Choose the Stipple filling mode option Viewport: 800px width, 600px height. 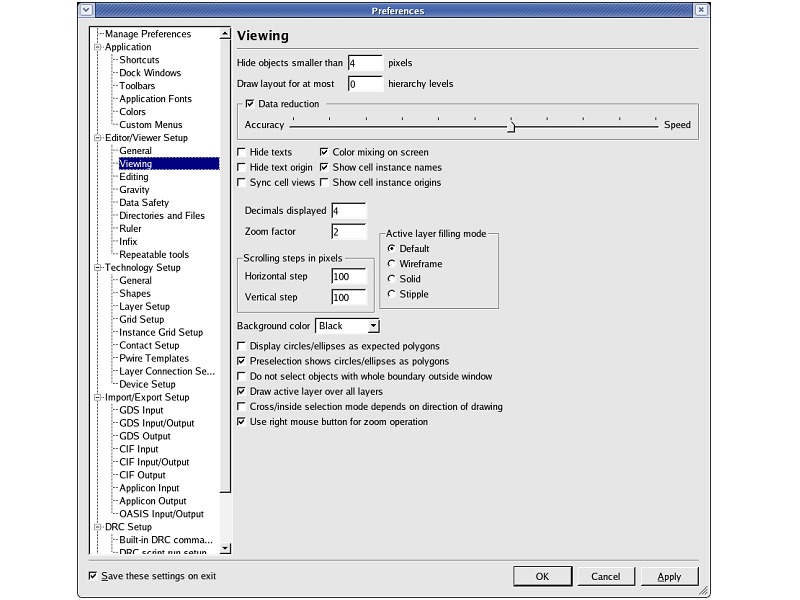point(391,294)
